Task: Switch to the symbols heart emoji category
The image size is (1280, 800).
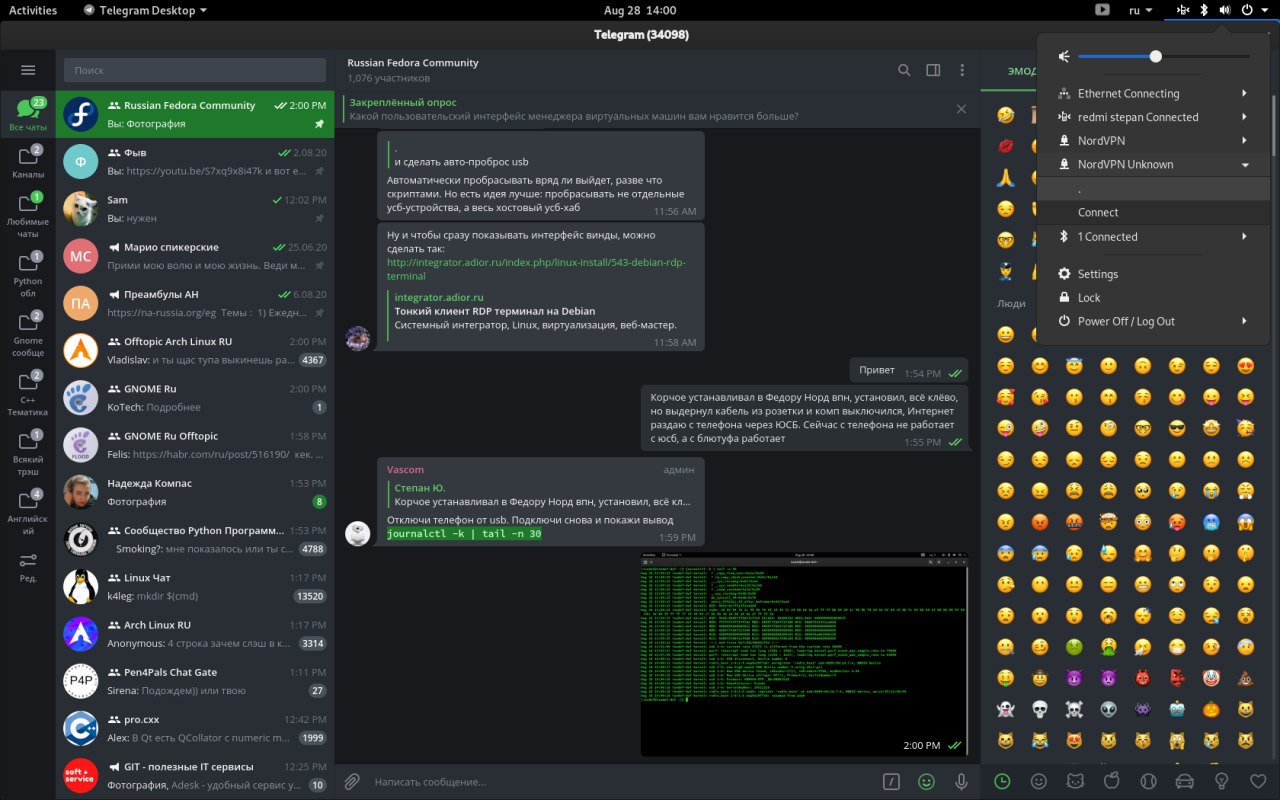Action: point(1258,781)
